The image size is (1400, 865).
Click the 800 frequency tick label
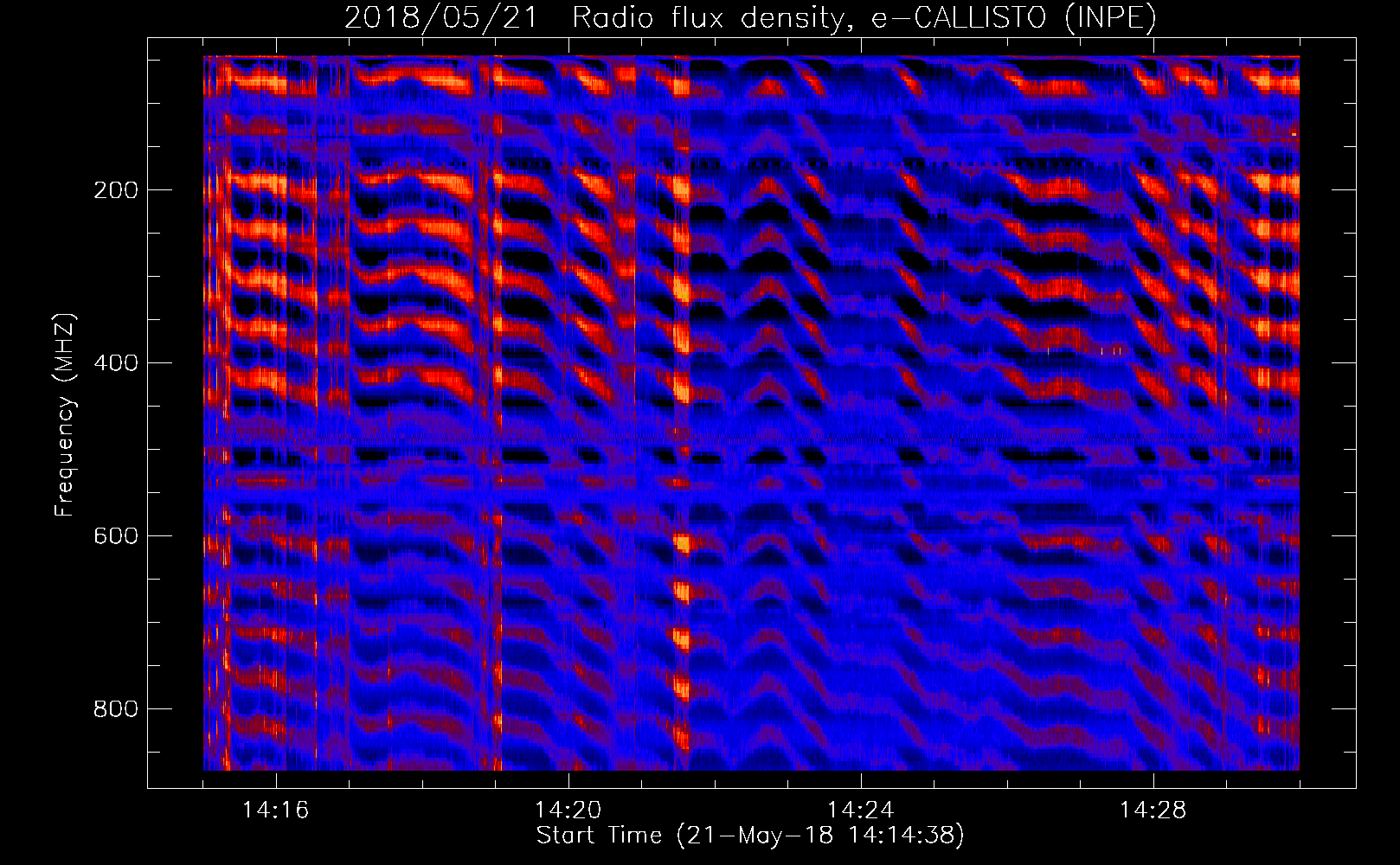pyautogui.click(x=116, y=709)
